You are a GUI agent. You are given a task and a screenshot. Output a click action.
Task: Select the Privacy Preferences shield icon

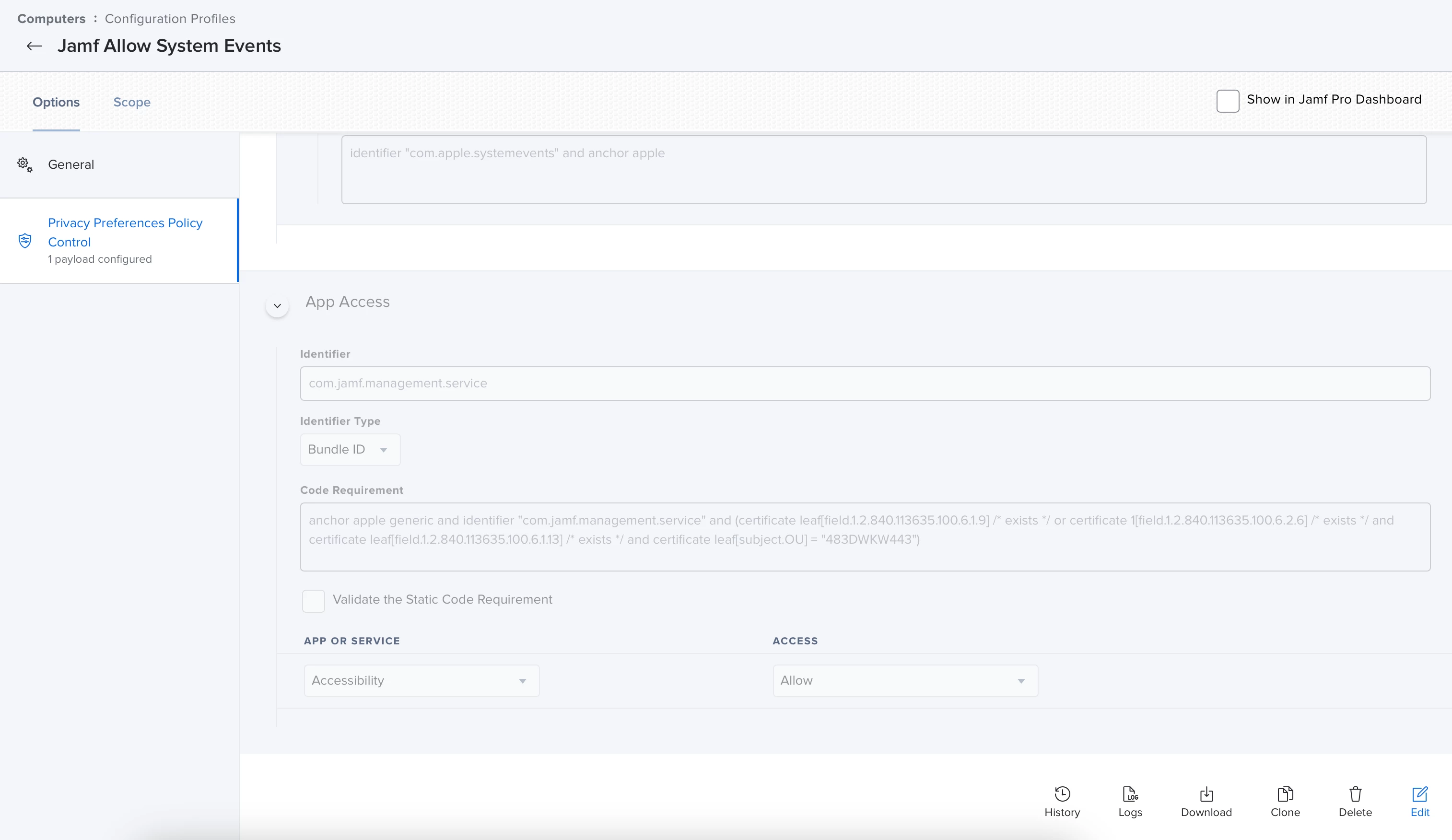pyautogui.click(x=25, y=240)
